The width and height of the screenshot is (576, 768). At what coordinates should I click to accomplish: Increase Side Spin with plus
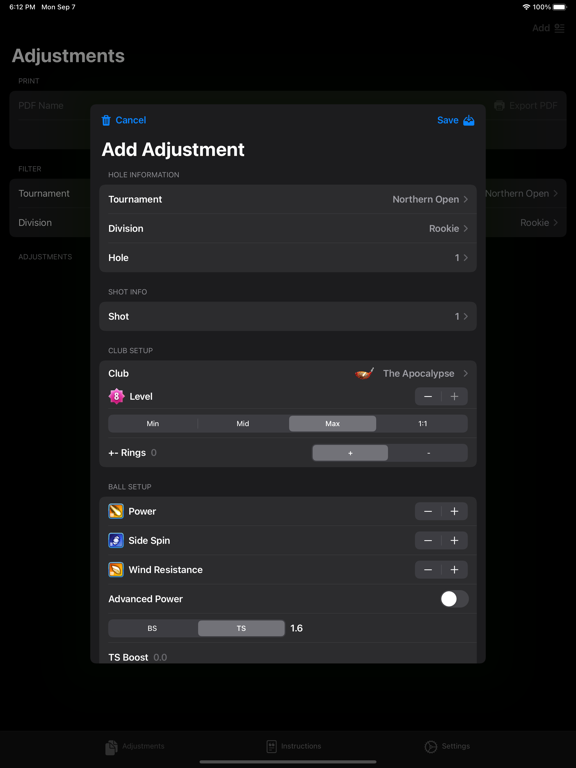point(455,541)
